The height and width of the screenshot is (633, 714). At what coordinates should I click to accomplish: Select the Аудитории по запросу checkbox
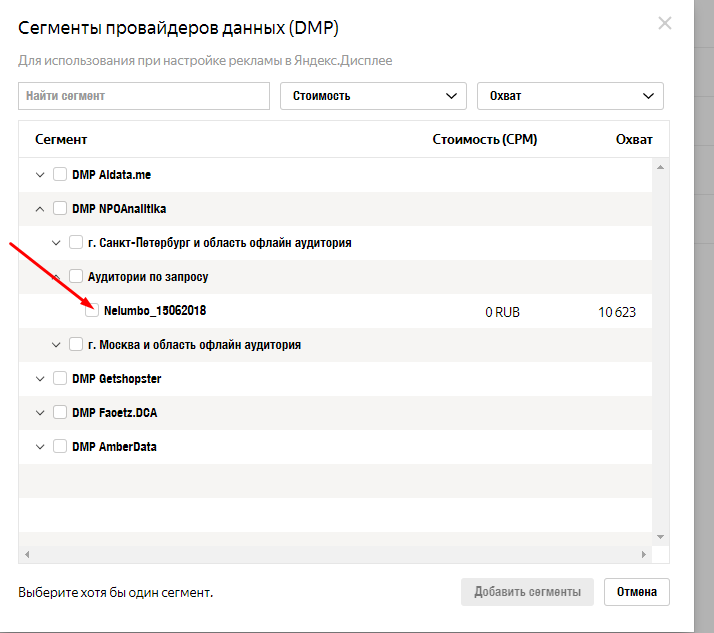pos(76,276)
